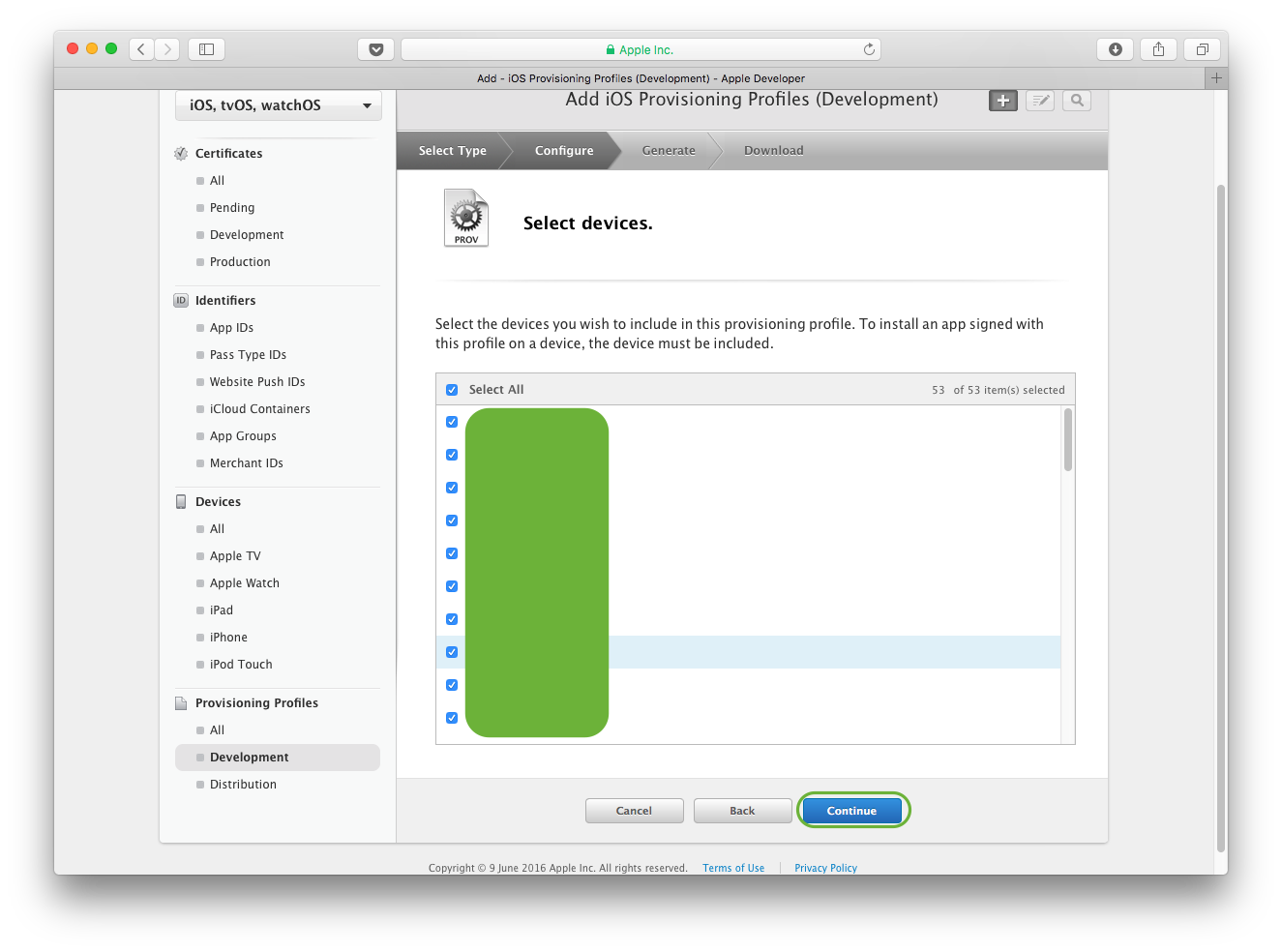Viewport: 1282px width, 952px height.
Task: Open the Pocket extension icon
Action: [376, 49]
